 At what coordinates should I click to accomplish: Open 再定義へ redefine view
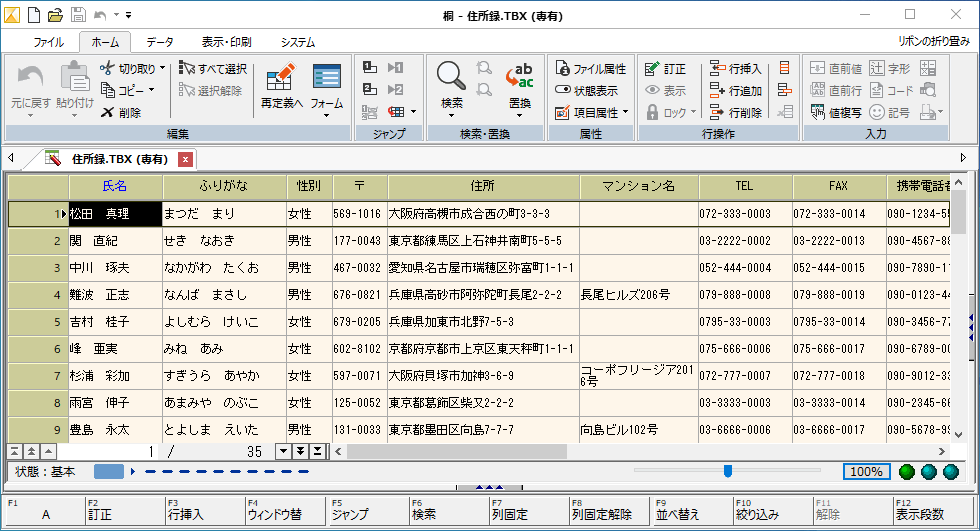(x=281, y=86)
